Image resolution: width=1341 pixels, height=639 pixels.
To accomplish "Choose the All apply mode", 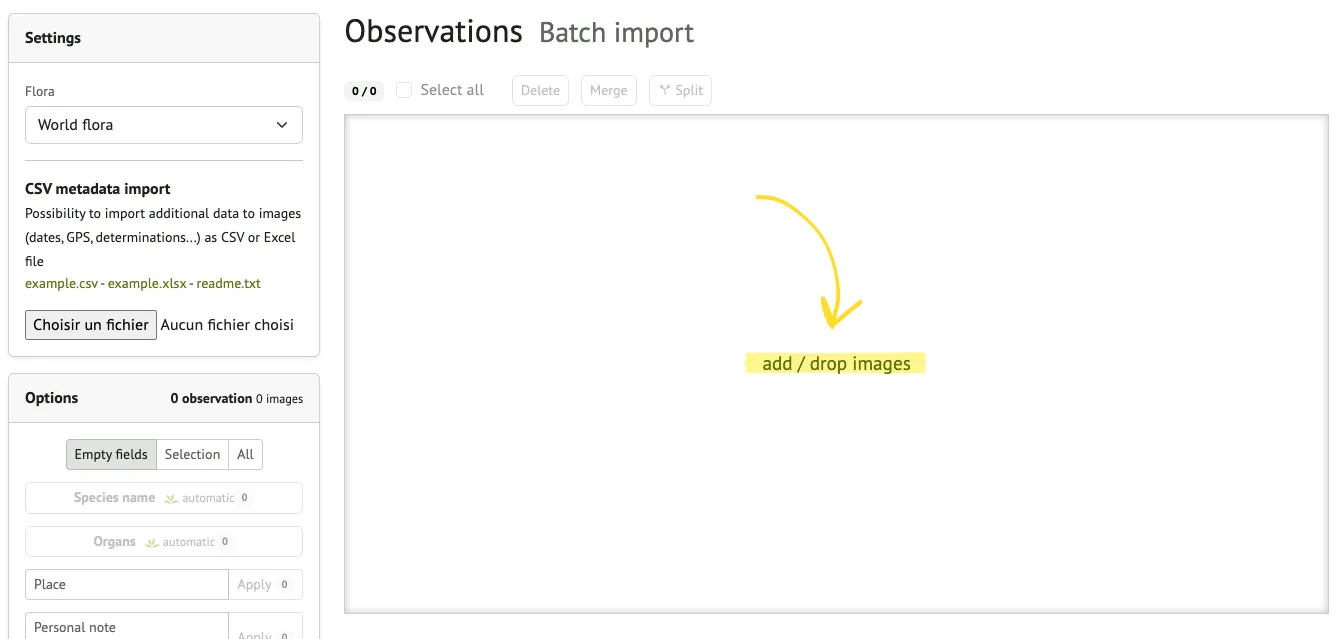I will coord(246,454).
